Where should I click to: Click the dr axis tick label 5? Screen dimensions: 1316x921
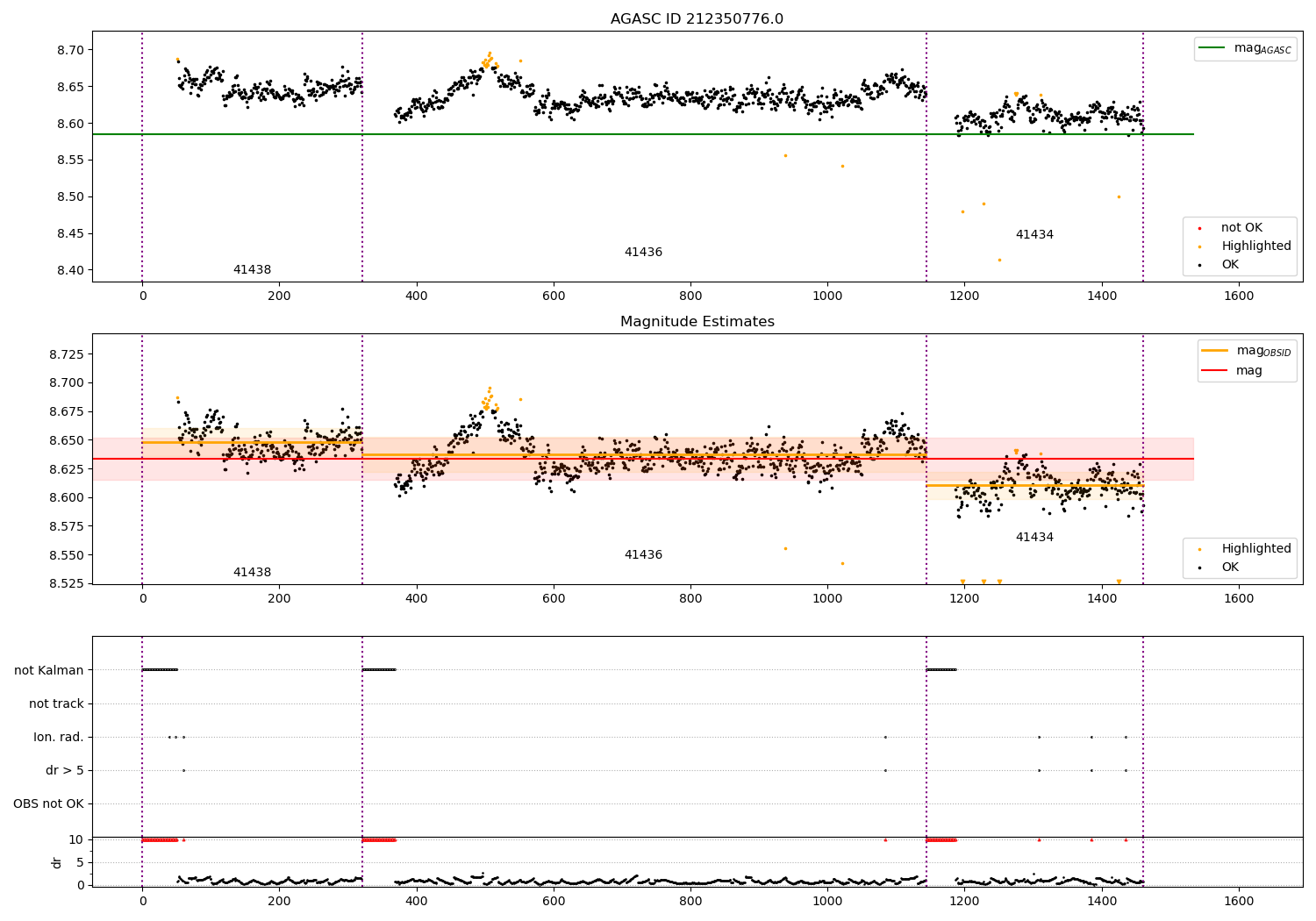coord(81,863)
